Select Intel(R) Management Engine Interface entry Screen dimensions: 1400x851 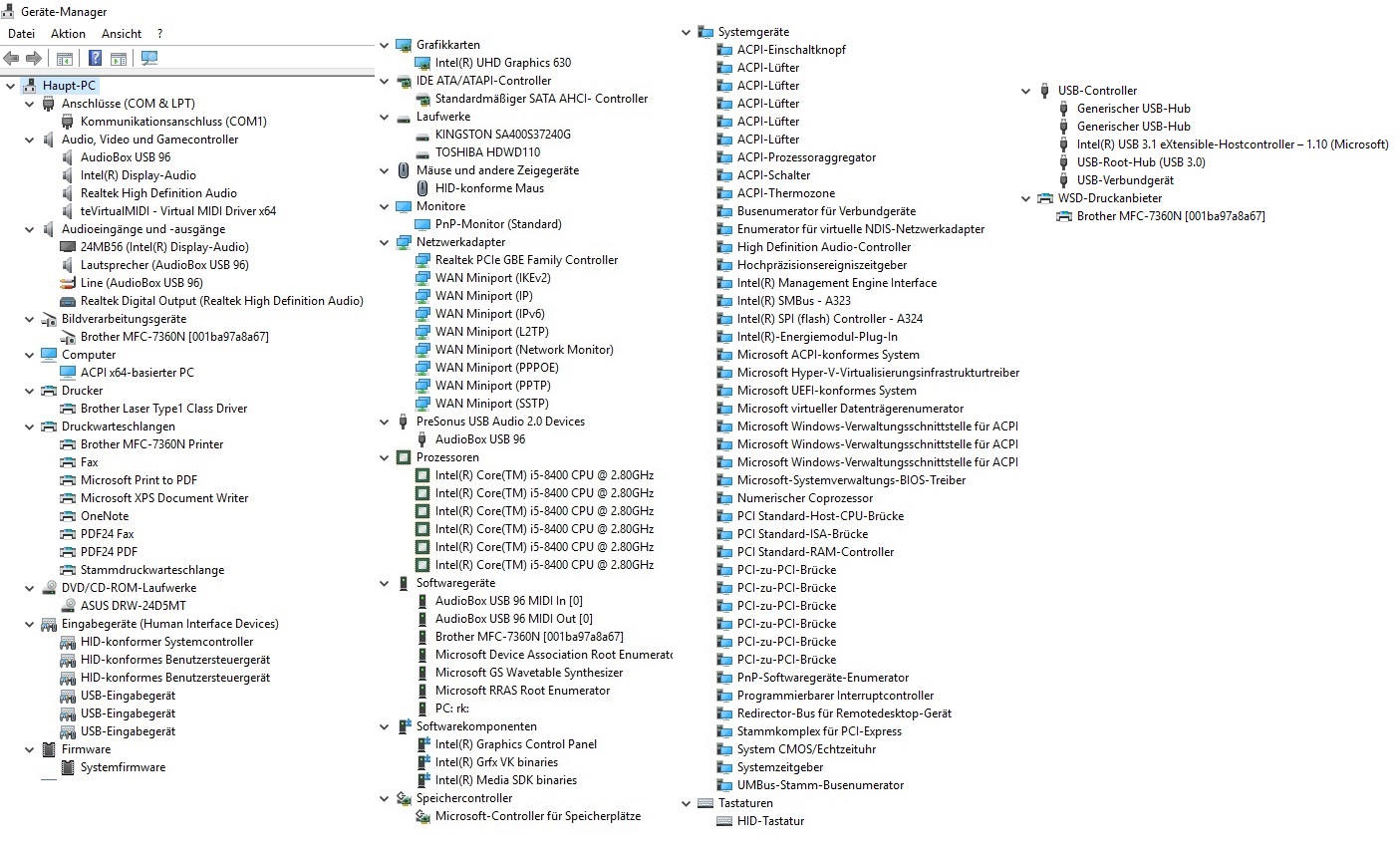click(x=836, y=283)
